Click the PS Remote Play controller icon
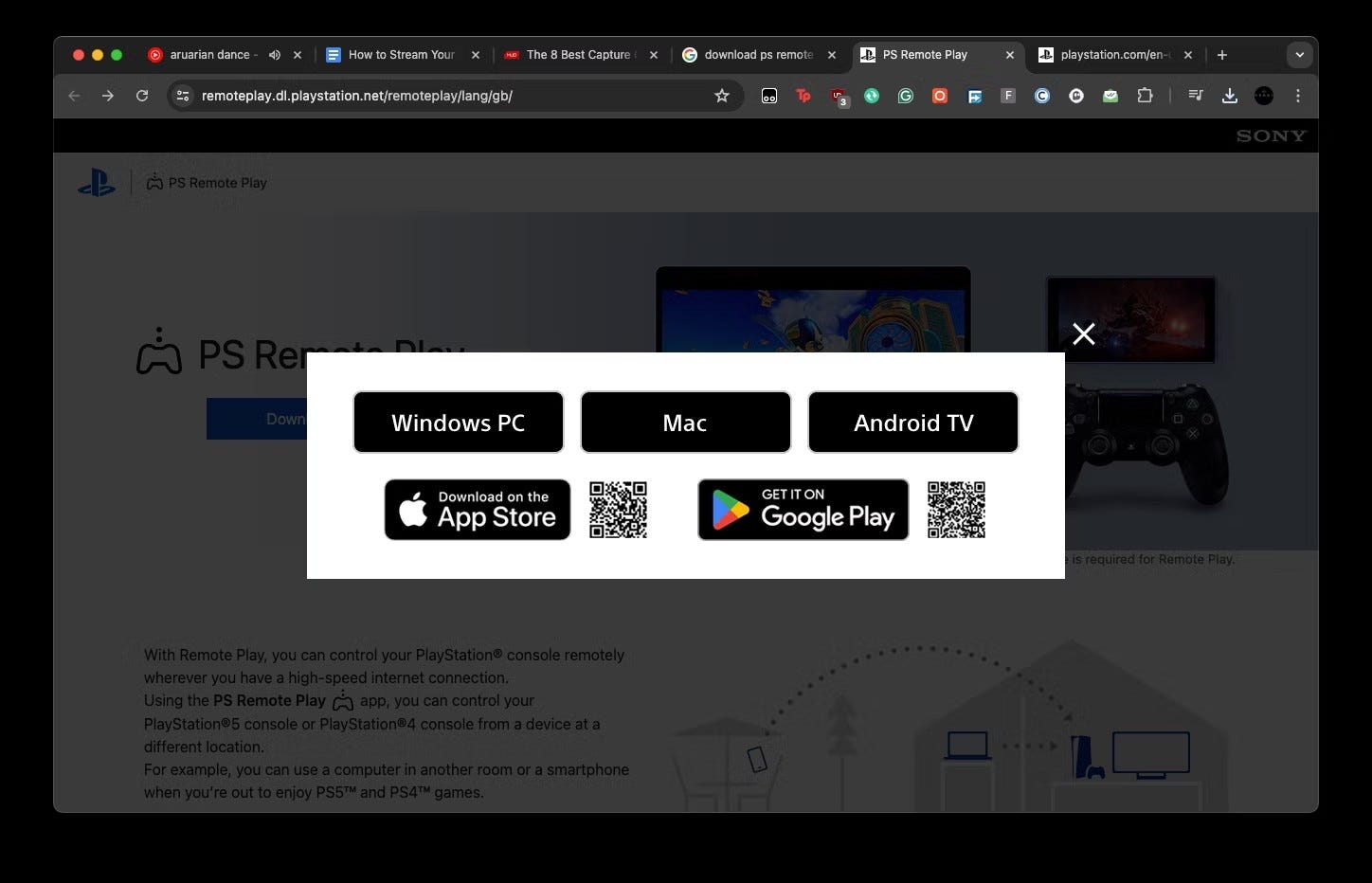Viewport: 1372px width, 883px height. tap(154, 180)
